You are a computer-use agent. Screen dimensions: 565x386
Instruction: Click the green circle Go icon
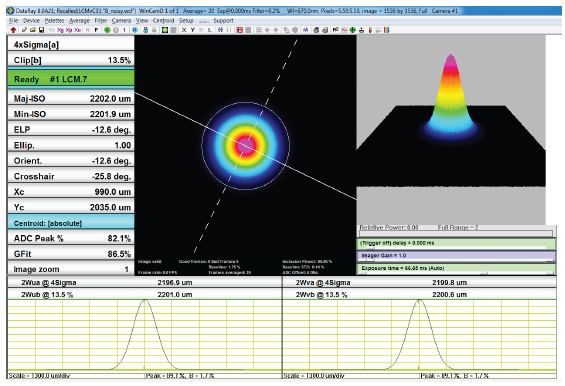pos(107,30)
